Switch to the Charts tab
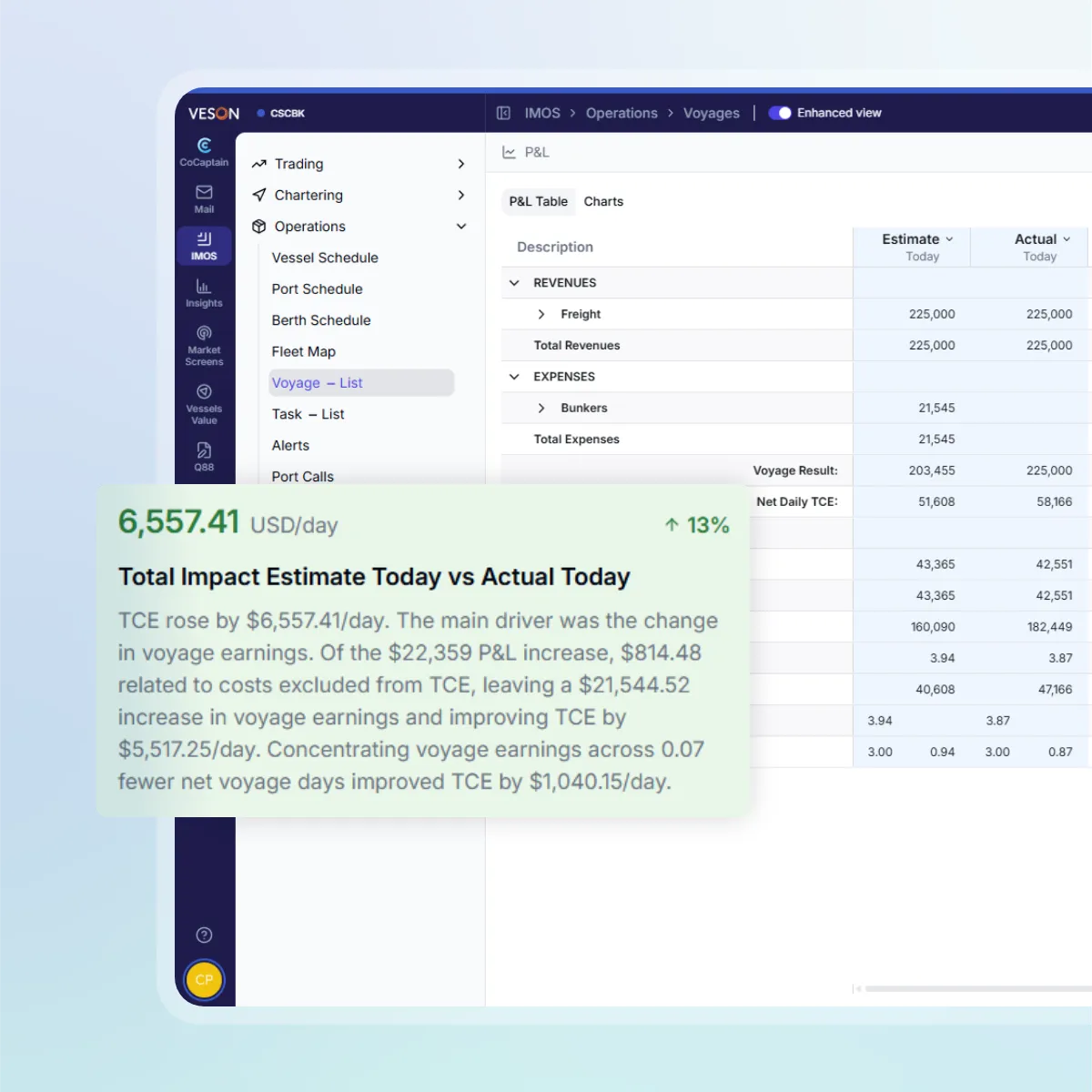Viewport: 1092px width, 1092px height. (603, 201)
